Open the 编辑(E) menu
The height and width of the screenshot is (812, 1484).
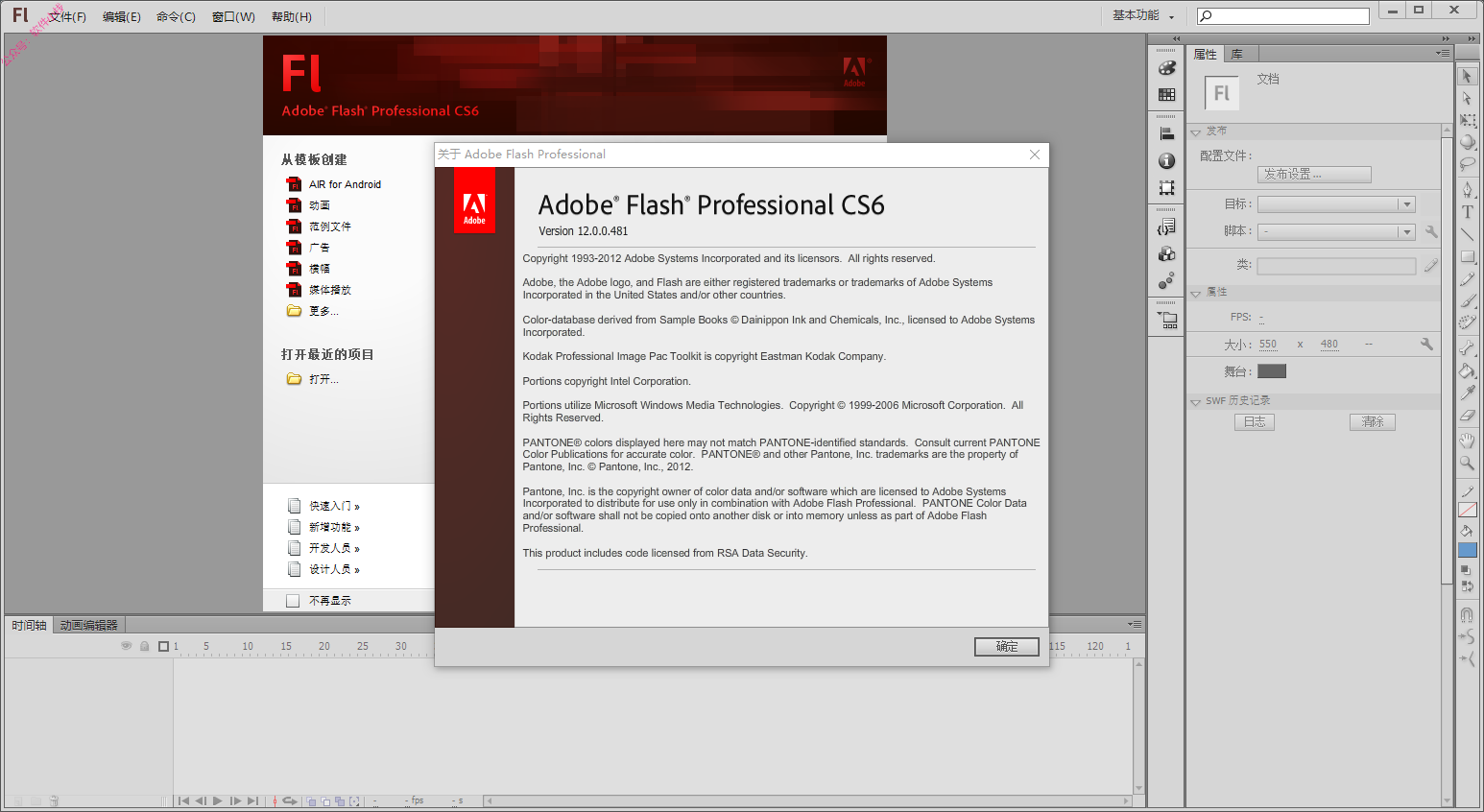[x=121, y=16]
